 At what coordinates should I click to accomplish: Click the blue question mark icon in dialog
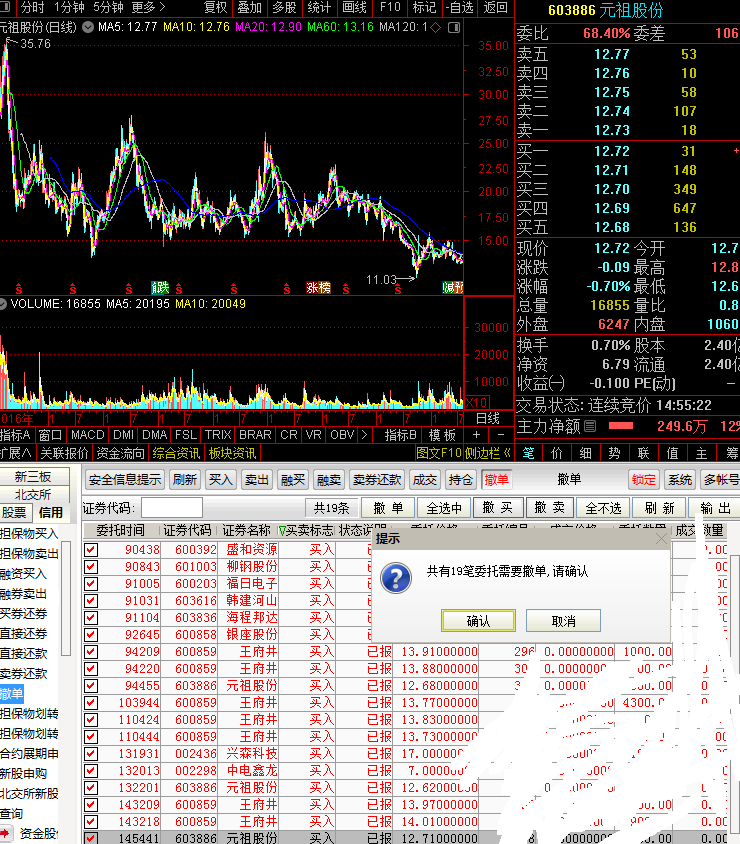click(396, 578)
